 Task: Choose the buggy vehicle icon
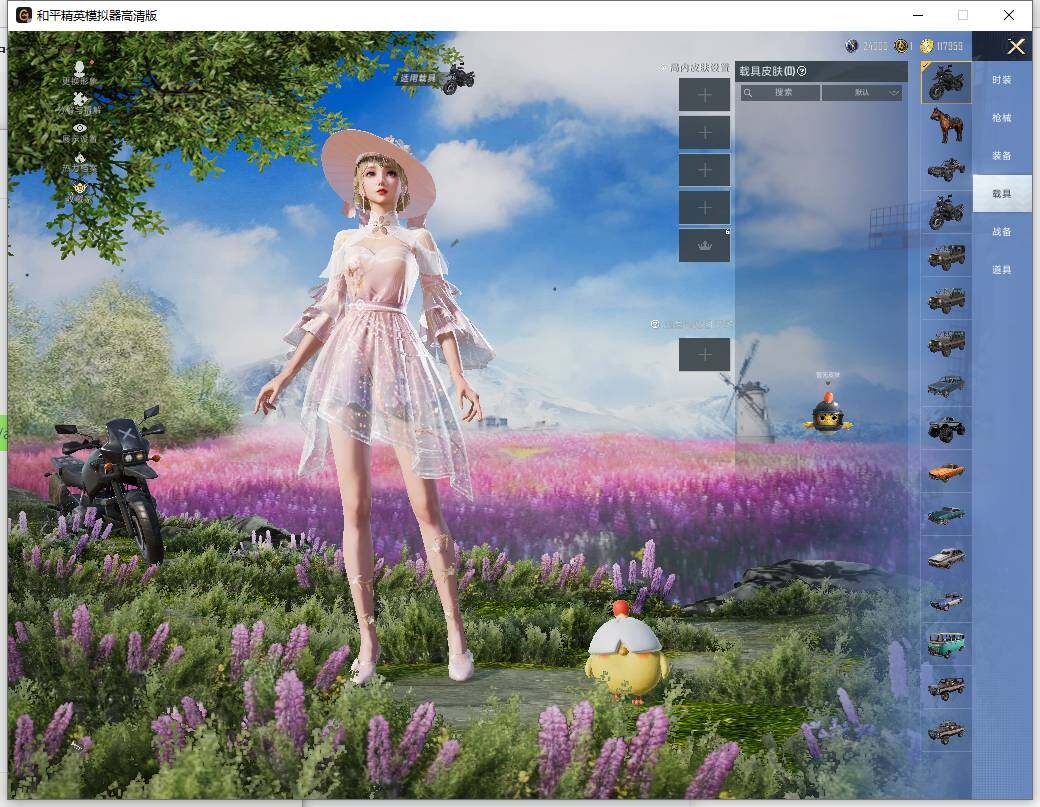[946, 169]
